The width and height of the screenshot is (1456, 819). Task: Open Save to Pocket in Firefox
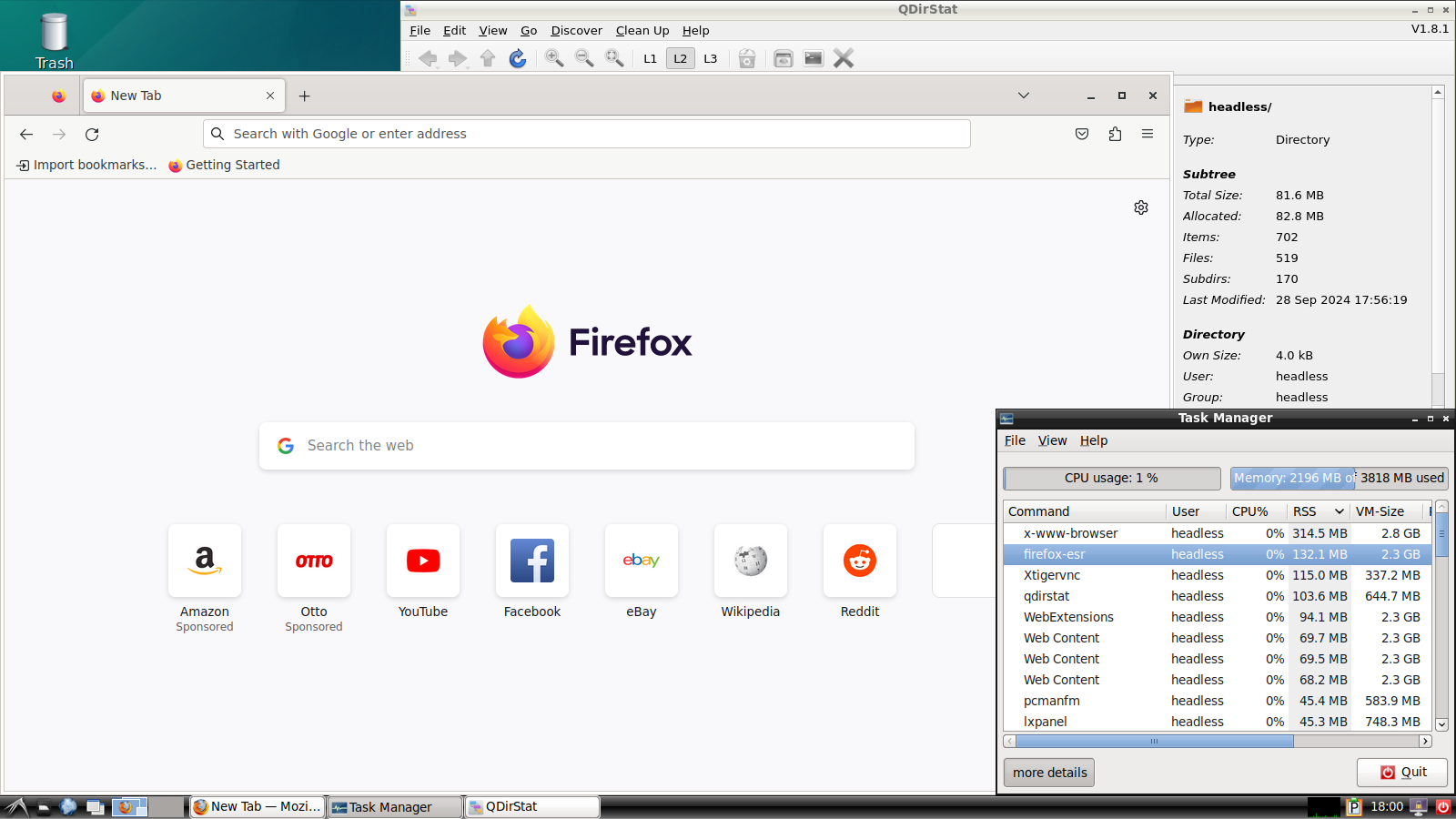click(1082, 134)
